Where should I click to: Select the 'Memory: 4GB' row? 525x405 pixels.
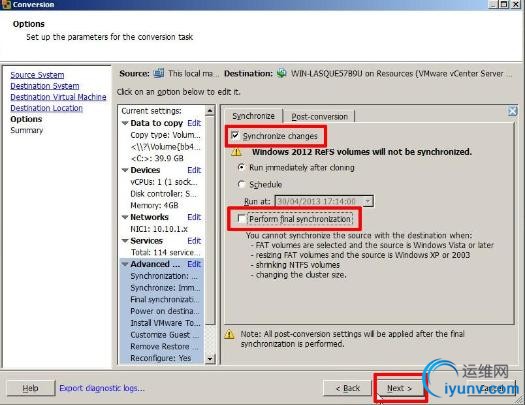tap(154, 205)
